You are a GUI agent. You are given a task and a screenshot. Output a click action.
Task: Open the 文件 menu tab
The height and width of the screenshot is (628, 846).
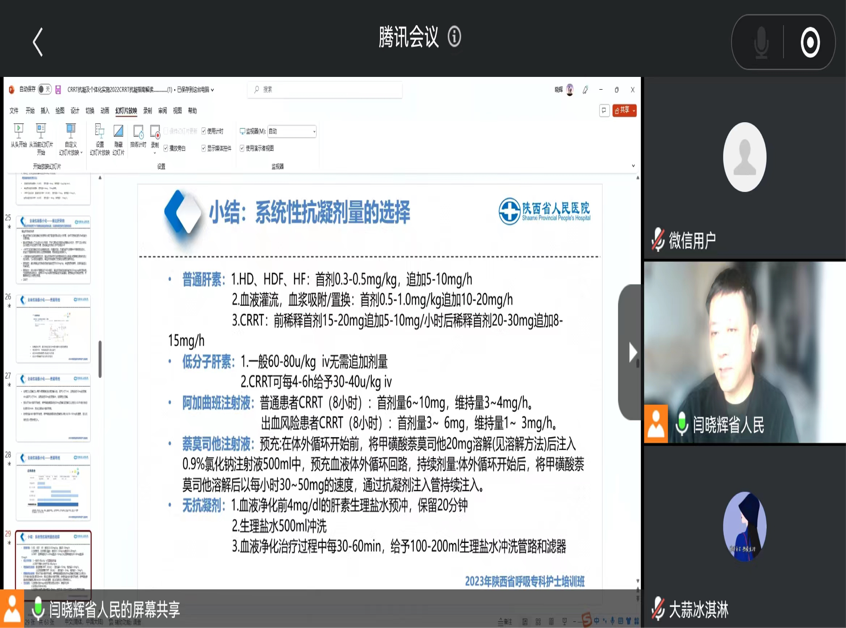tap(14, 111)
